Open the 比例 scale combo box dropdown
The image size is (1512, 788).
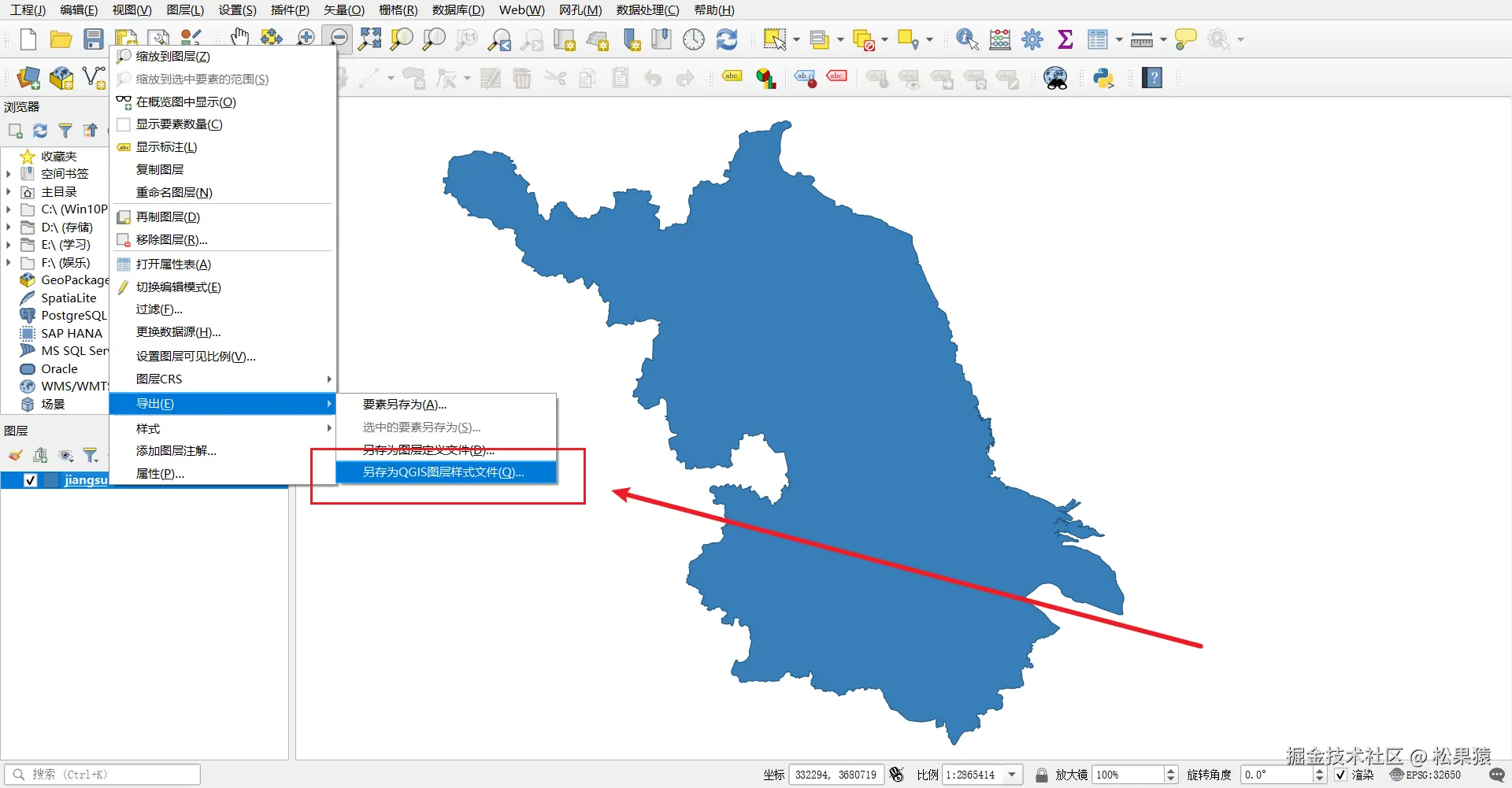(x=1012, y=775)
